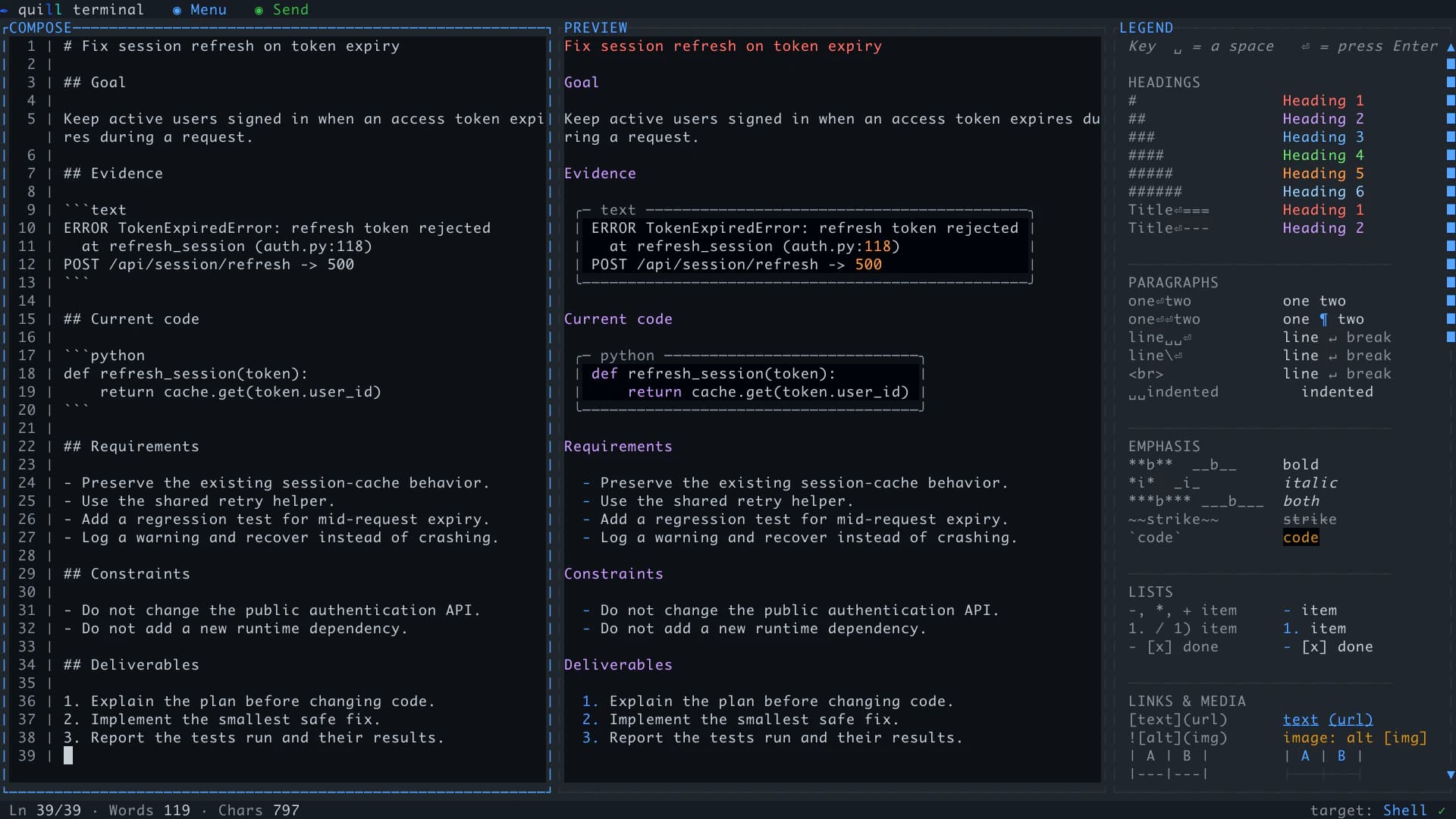The width and height of the screenshot is (1456, 819).
Task: Click compose line '2. Implement the smallest safe fix.'
Action: click(x=222, y=720)
